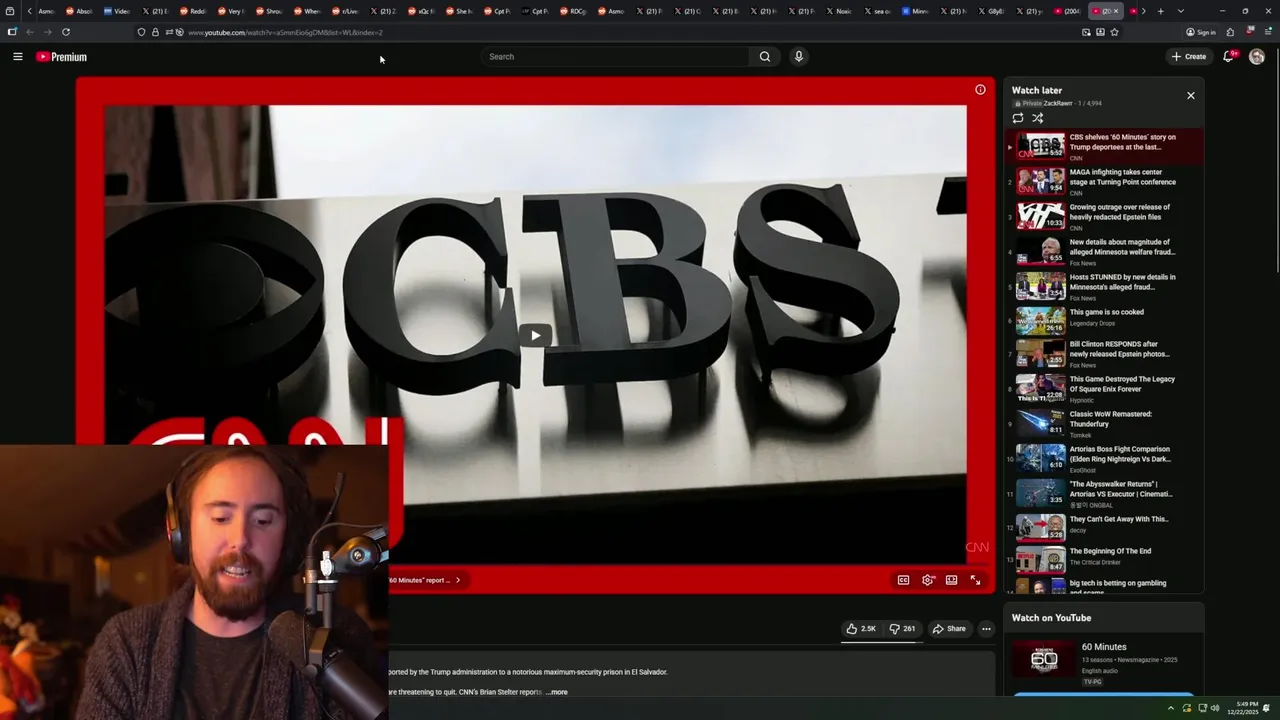Switch to theater mode
The image size is (1280, 720).
tap(951, 580)
